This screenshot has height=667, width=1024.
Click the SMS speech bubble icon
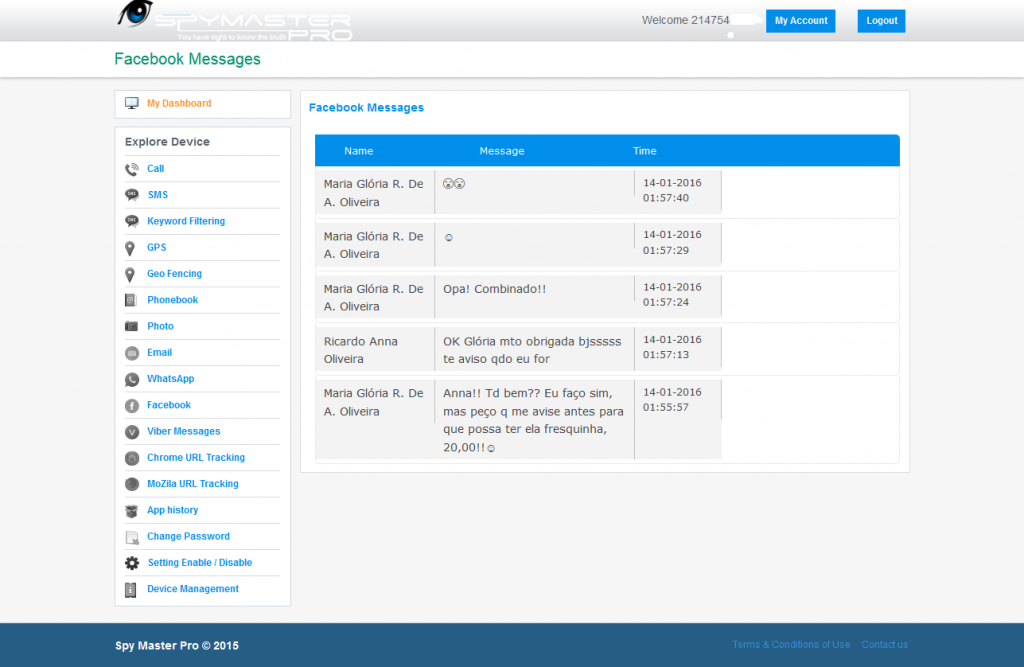pos(132,195)
